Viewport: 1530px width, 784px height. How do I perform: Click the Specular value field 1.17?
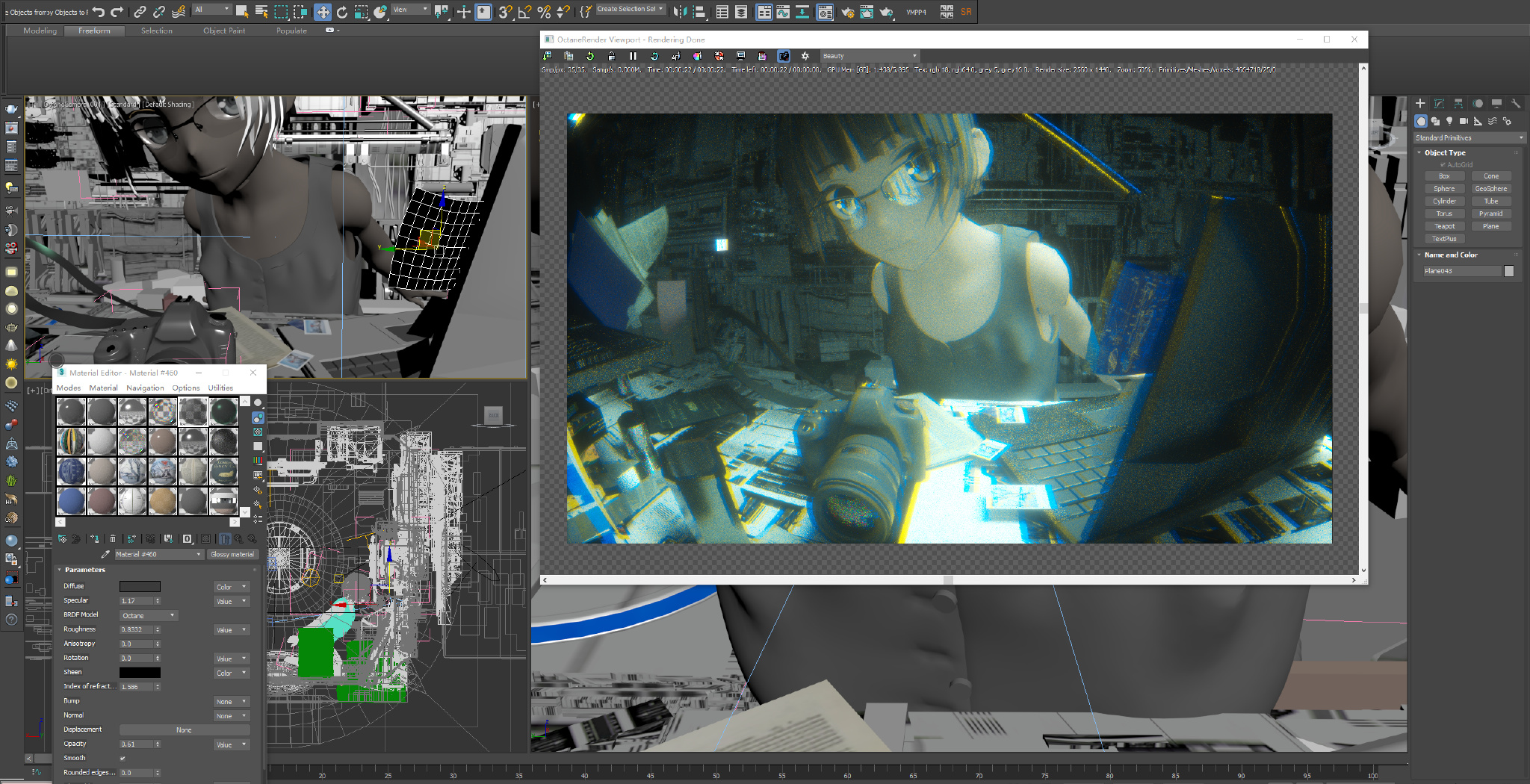pos(136,601)
